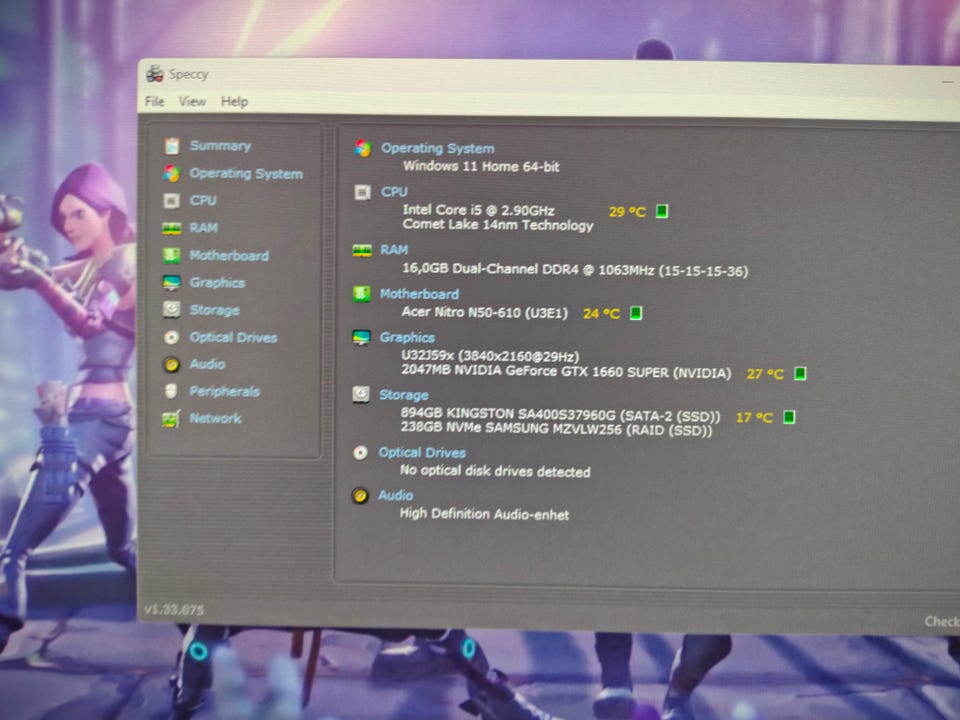Select the CPU chip icon in sidebar
Viewport: 960px width, 720px height.
(171, 200)
